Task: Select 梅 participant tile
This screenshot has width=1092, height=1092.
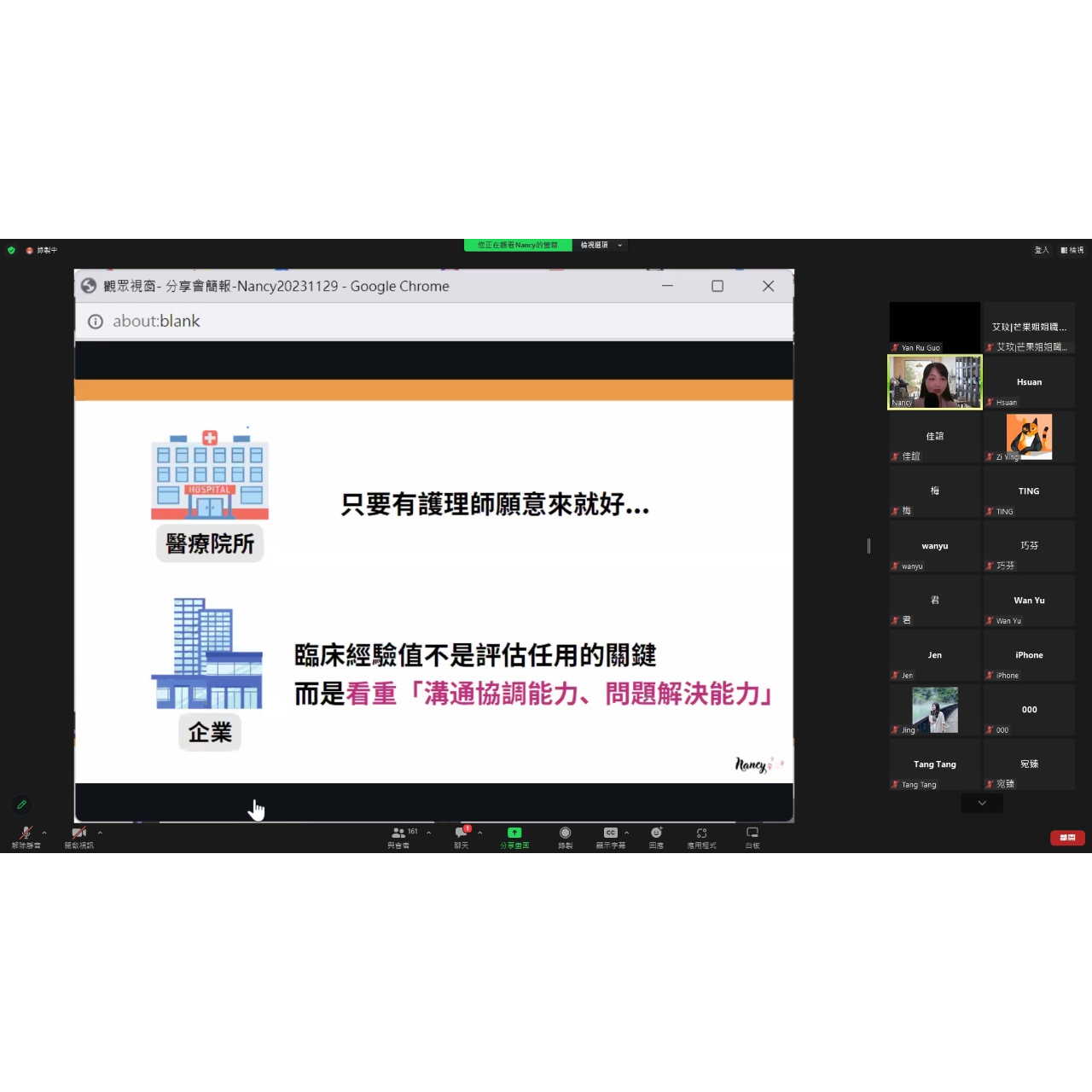Action: pos(935,491)
